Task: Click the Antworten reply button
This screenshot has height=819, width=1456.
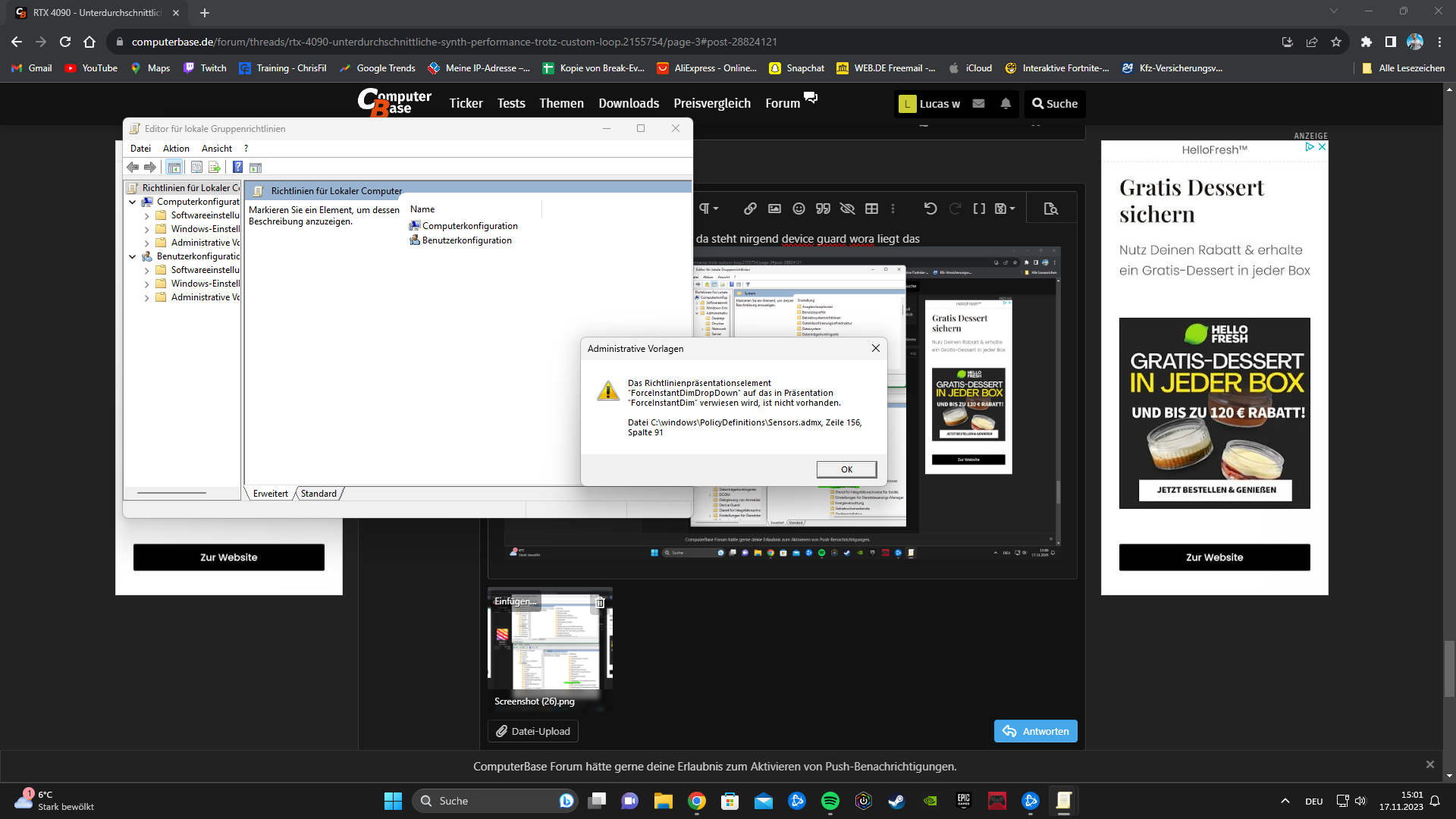Action: click(x=1035, y=731)
